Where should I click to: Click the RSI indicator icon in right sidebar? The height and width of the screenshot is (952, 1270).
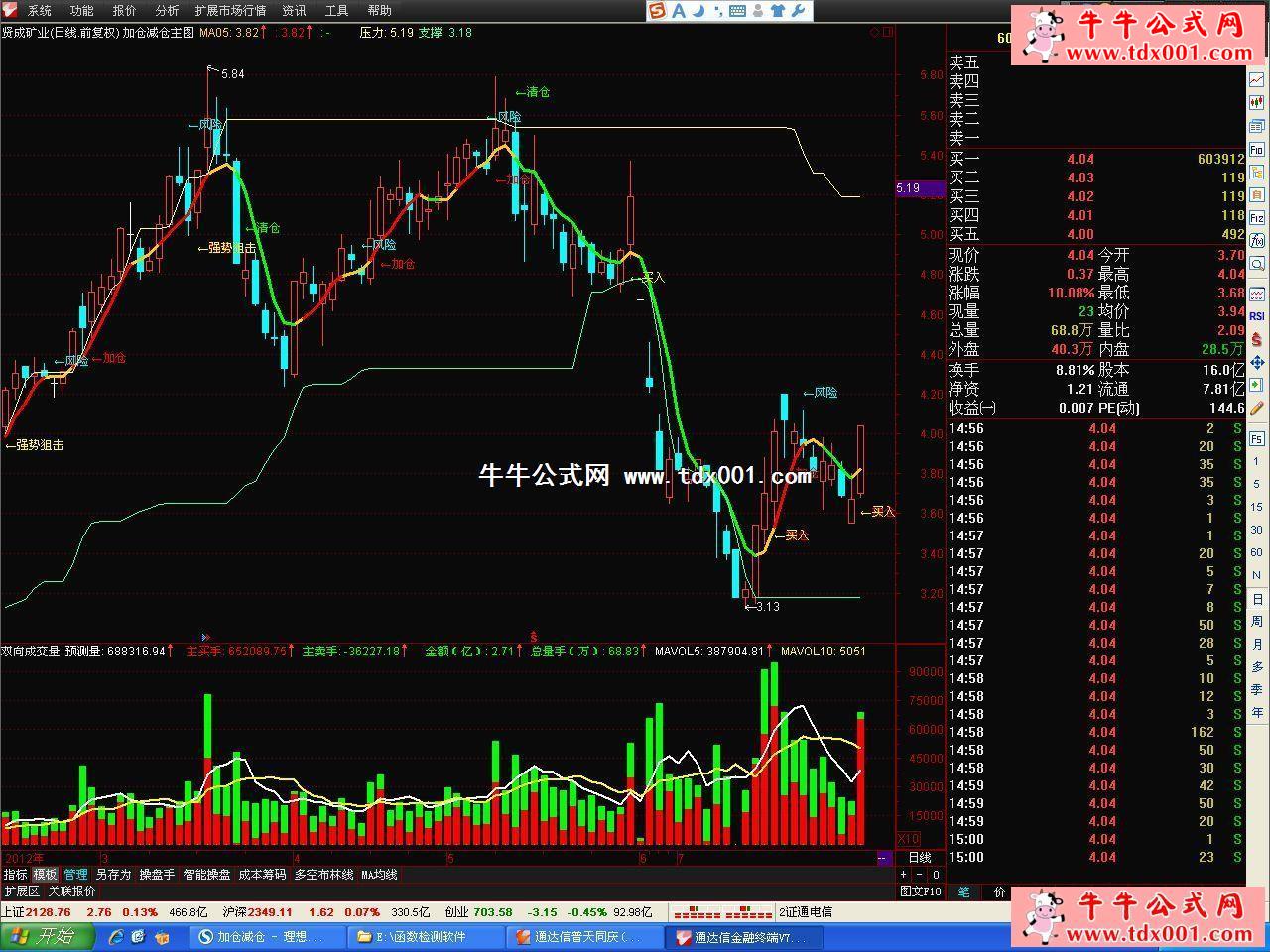coord(1257,316)
